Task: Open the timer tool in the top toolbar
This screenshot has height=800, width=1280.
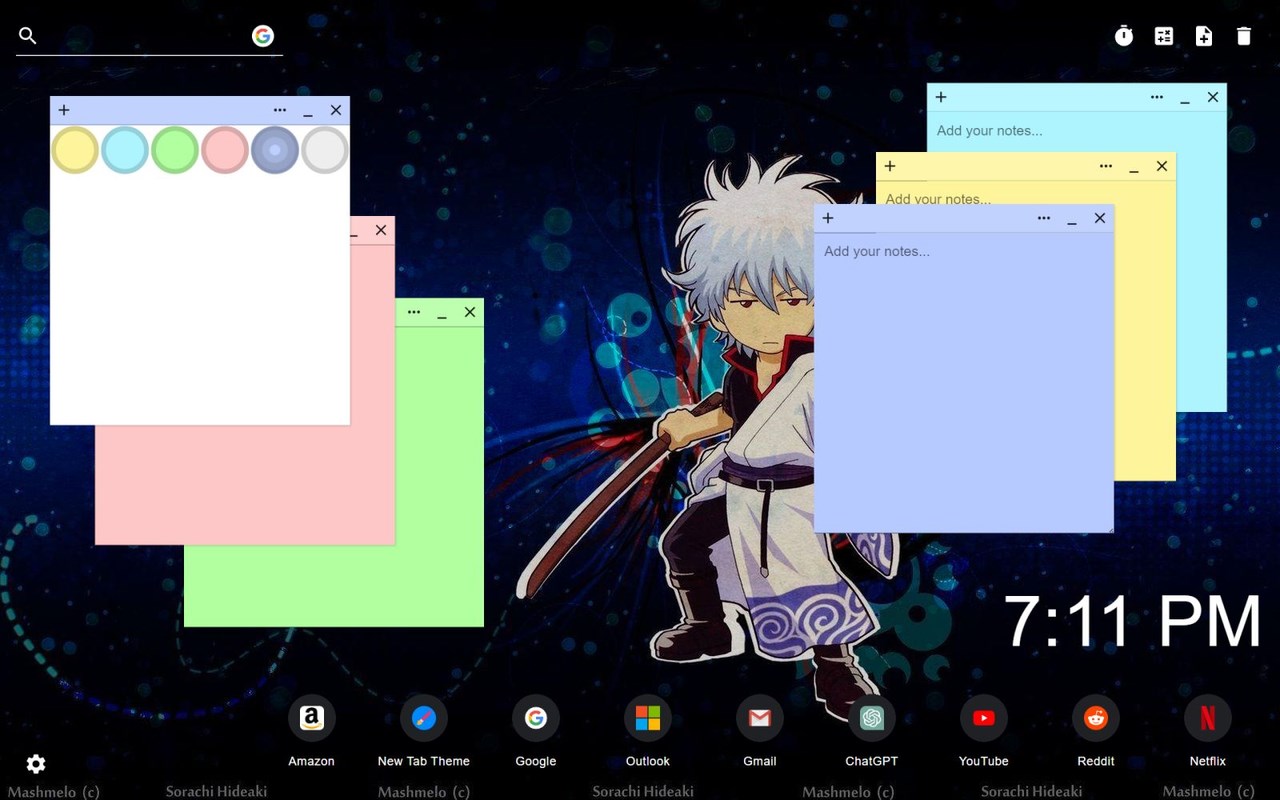Action: pos(1124,36)
